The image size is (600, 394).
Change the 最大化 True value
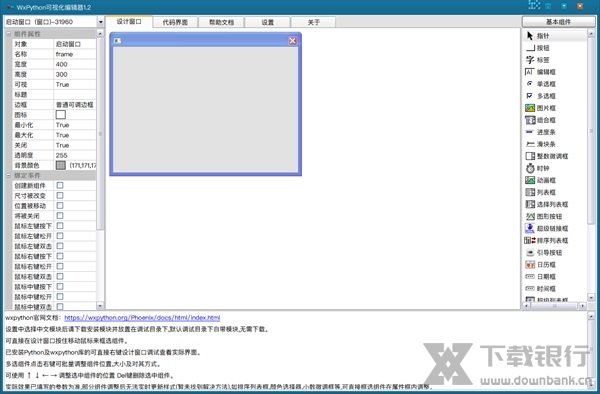click(x=75, y=135)
